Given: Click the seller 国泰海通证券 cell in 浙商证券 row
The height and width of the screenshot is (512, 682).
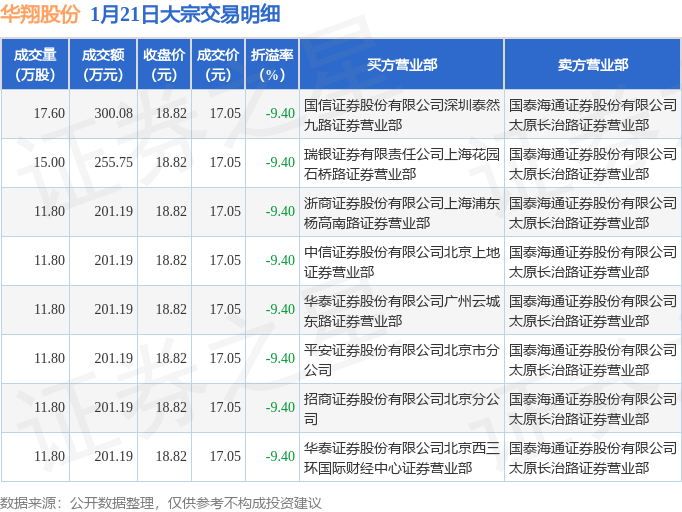Looking at the screenshot, I should tap(592, 213).
